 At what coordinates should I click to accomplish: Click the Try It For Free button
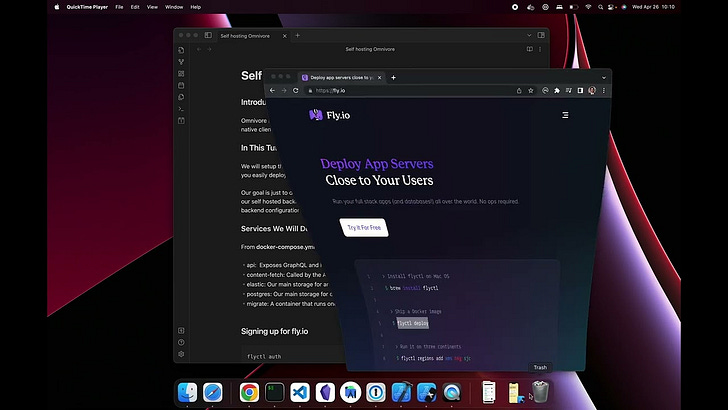click(364, 228)
